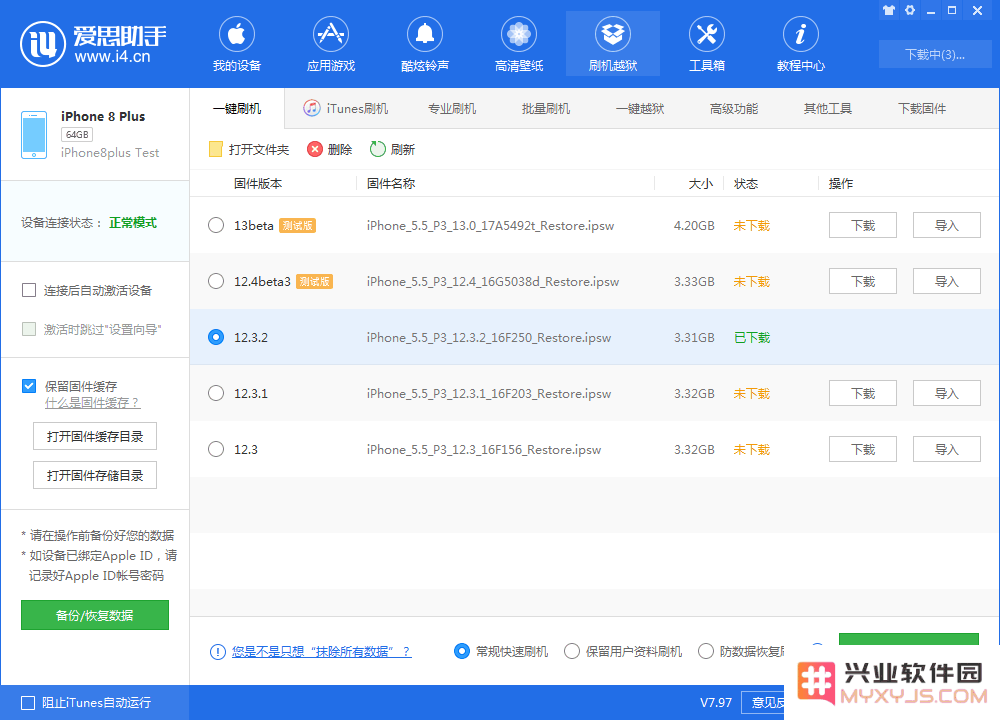Open 教程中心 tutorial center
This screenshot has height=720, width=1000.
pos(800,44)
